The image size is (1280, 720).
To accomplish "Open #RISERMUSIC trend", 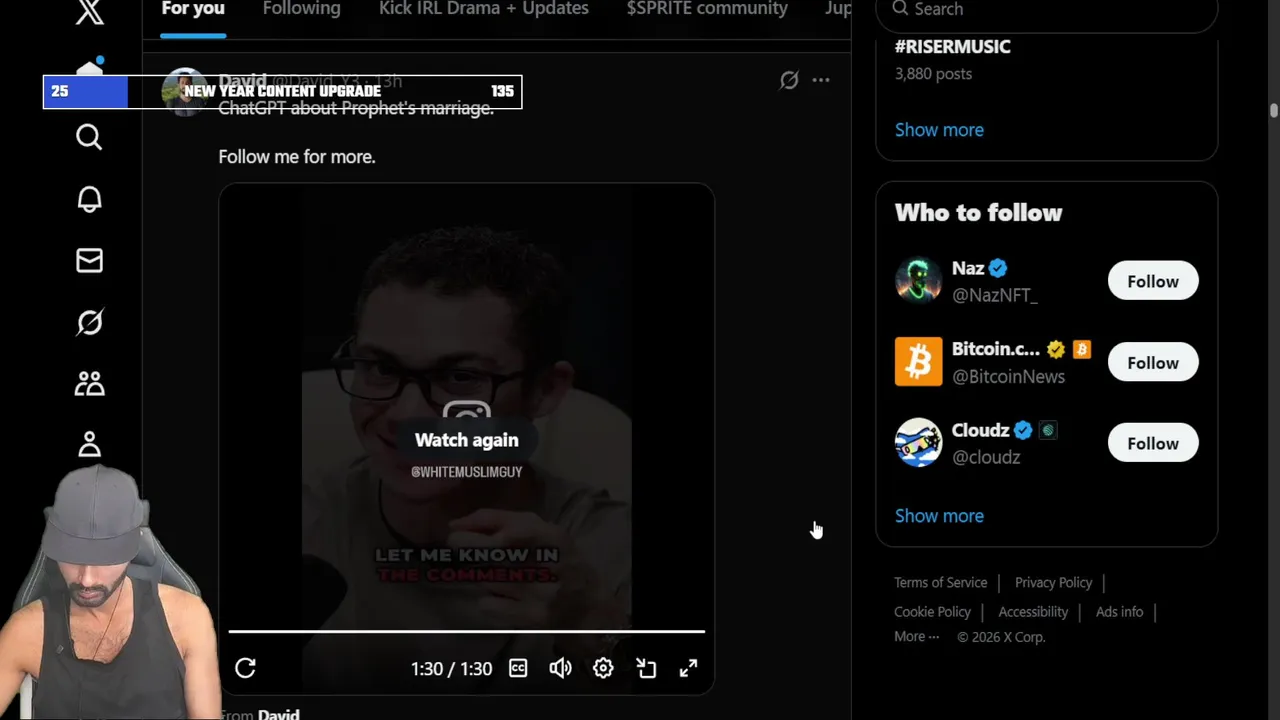I will [x=953, y=47].
